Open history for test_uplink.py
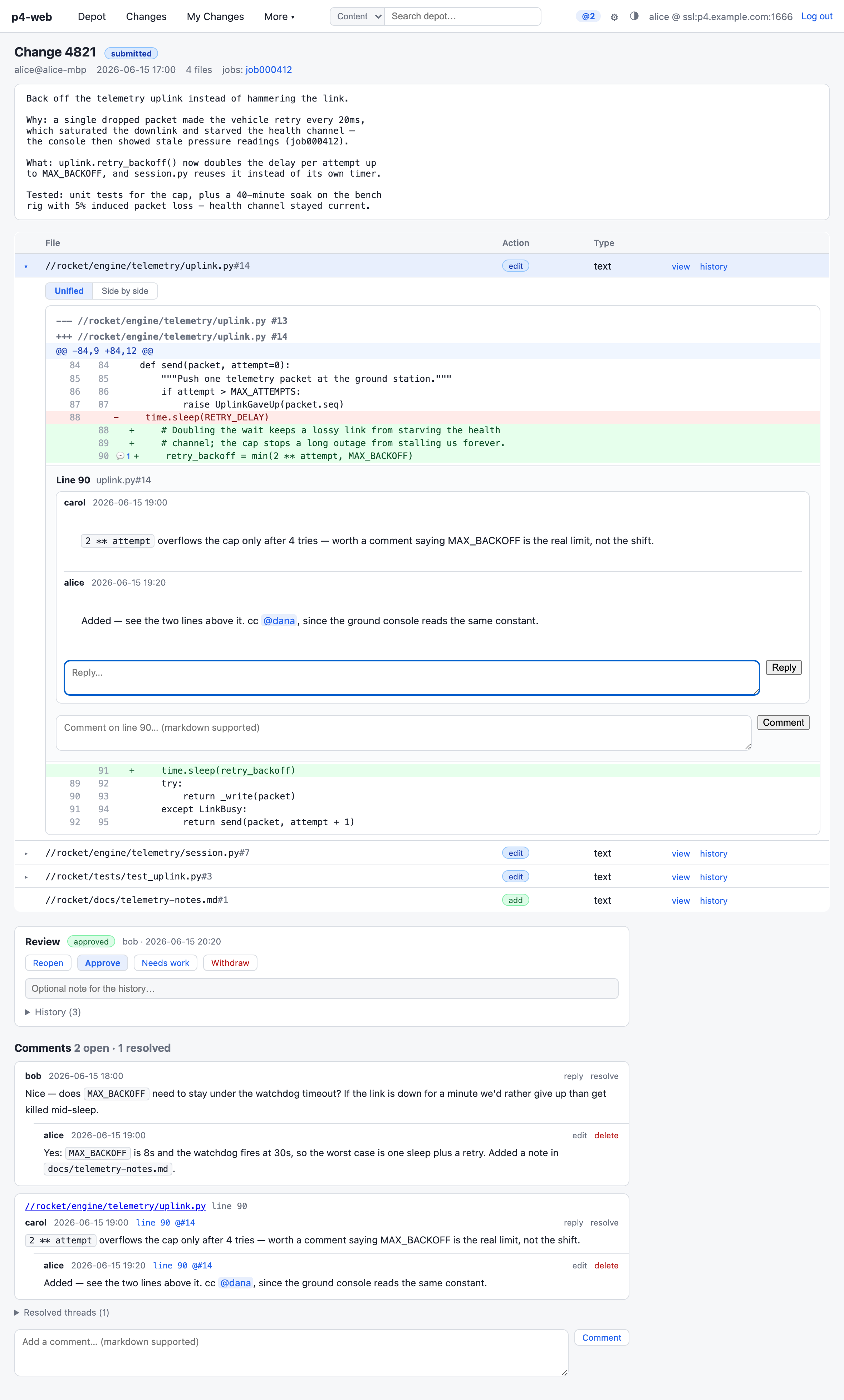 pos(714,877)
